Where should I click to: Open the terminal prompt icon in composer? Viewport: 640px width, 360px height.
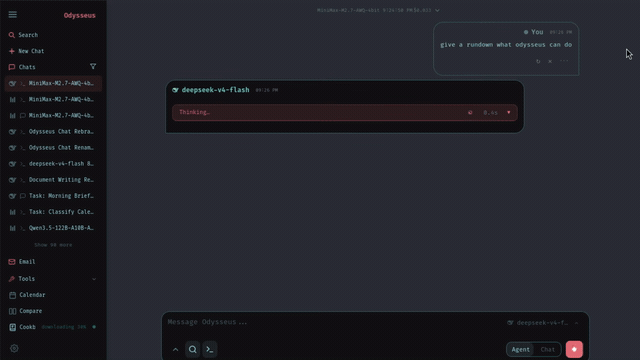210,349
